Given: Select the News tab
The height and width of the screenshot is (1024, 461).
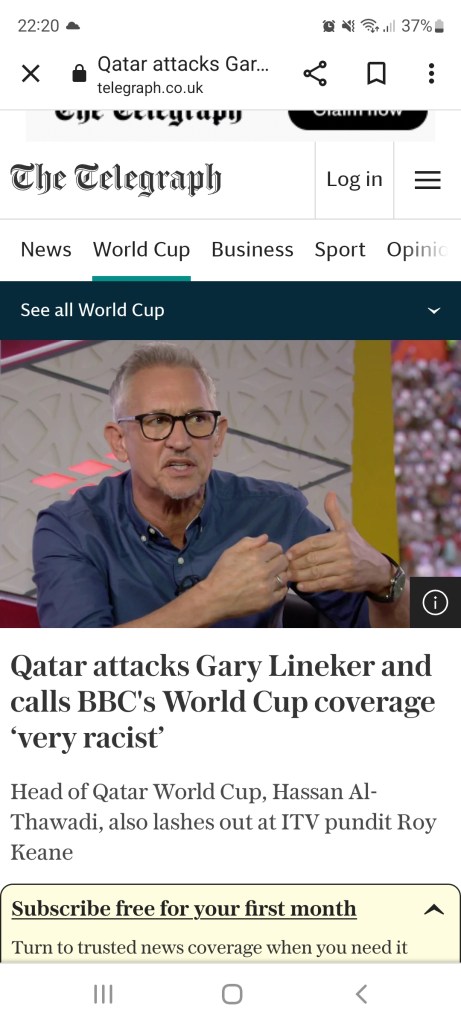Looking at the screenshot, I should point(46,249).
